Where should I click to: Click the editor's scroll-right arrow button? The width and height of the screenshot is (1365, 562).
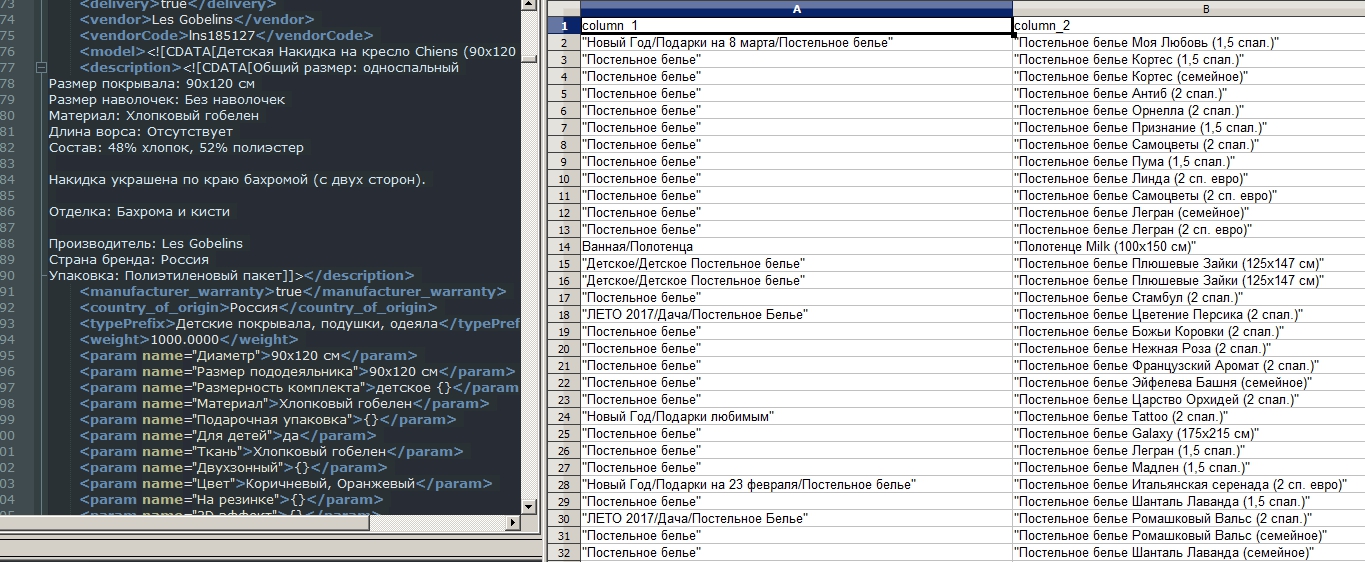point(511,523)
